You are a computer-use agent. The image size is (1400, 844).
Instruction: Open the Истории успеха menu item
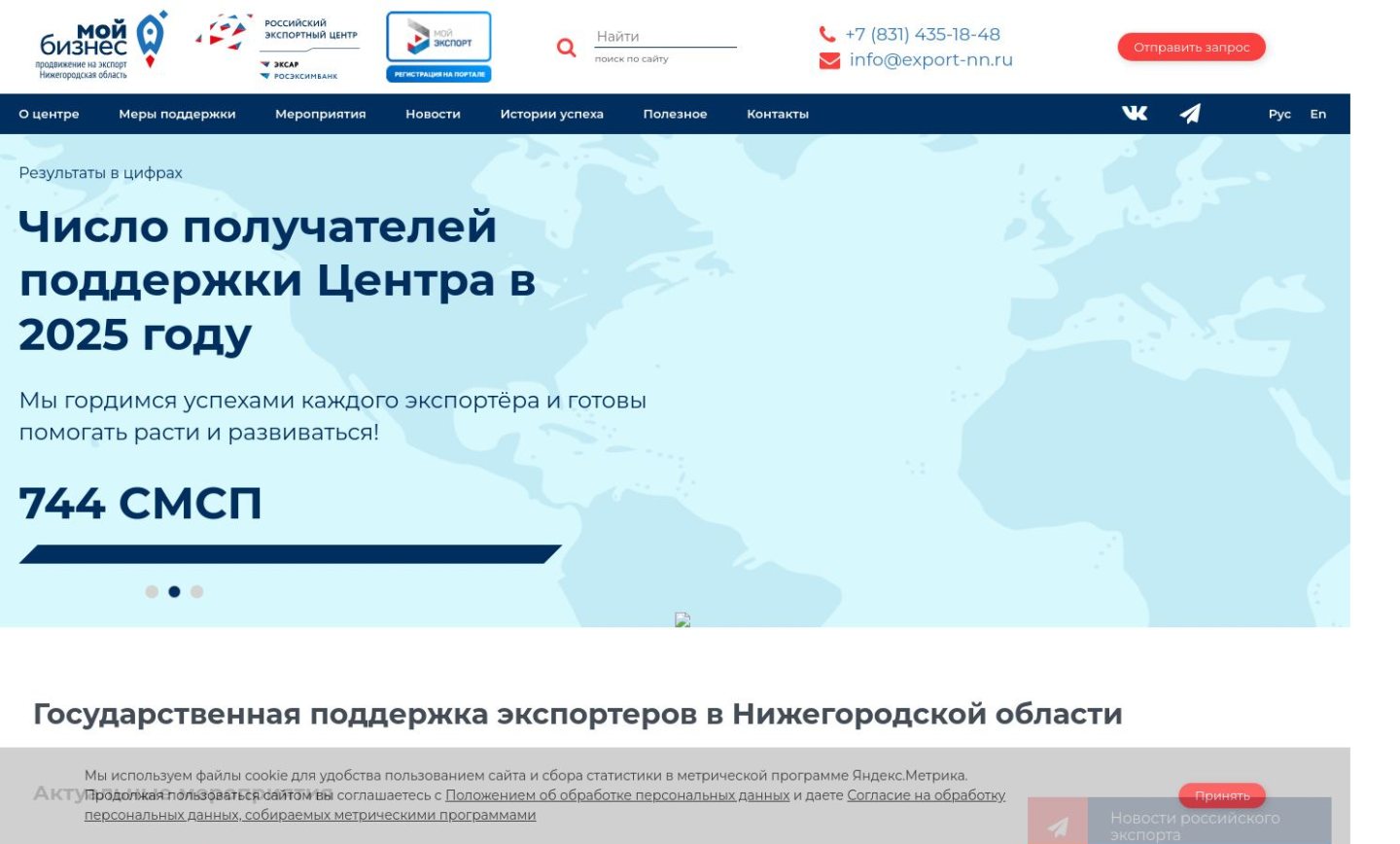[x=551, y=114]
